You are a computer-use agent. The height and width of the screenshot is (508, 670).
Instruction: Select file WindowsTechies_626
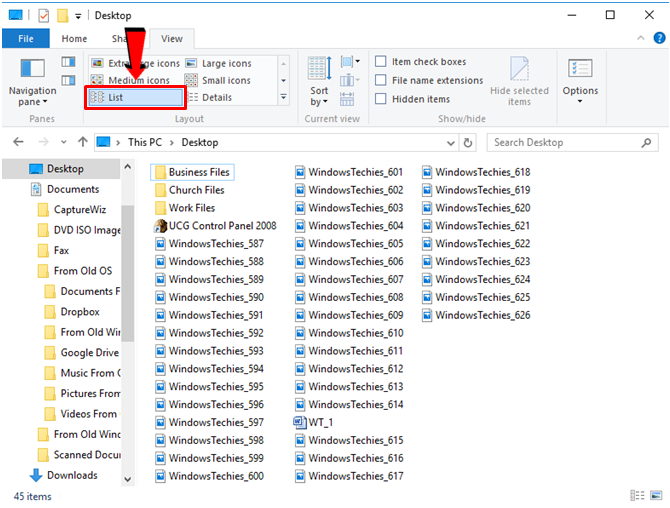click(476, 315)
